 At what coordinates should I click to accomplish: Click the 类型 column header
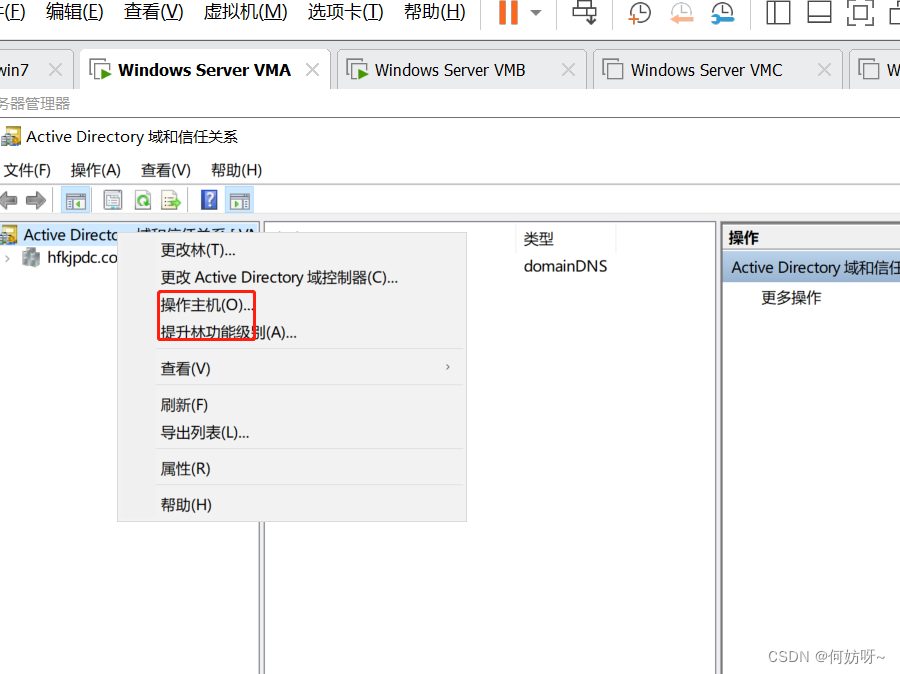pyautogui.click(x=539, y=239)
